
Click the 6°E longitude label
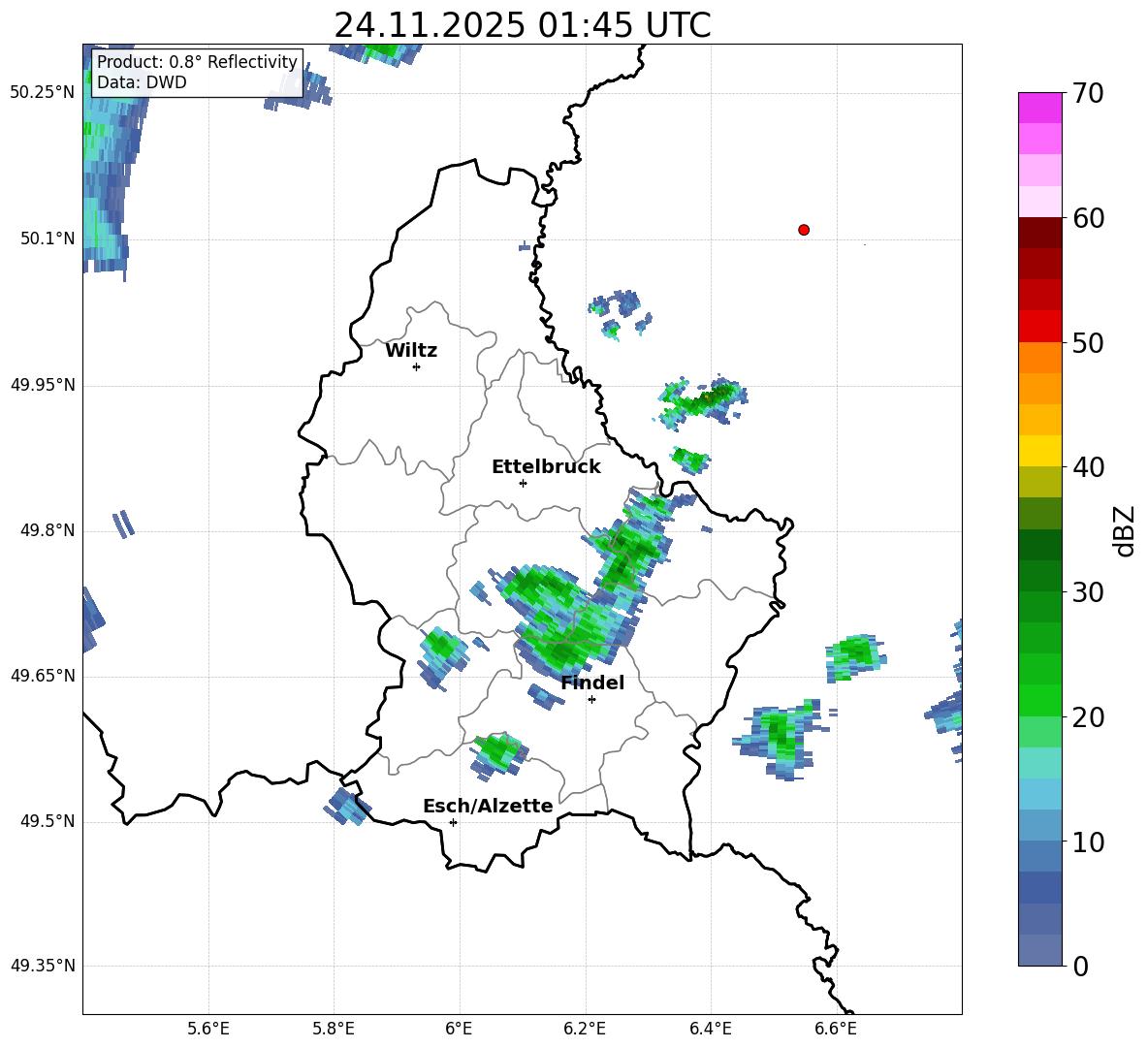coord(459,1029)
